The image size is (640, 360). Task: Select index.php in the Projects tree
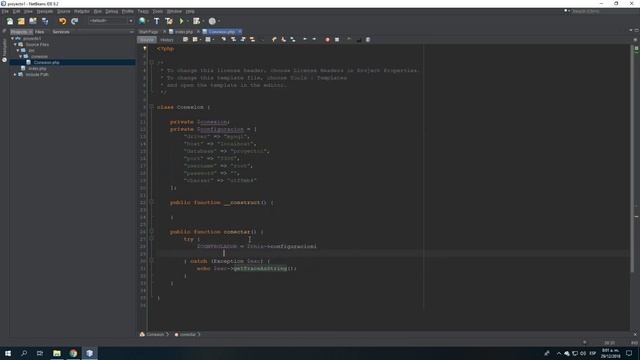click(37, 69)
